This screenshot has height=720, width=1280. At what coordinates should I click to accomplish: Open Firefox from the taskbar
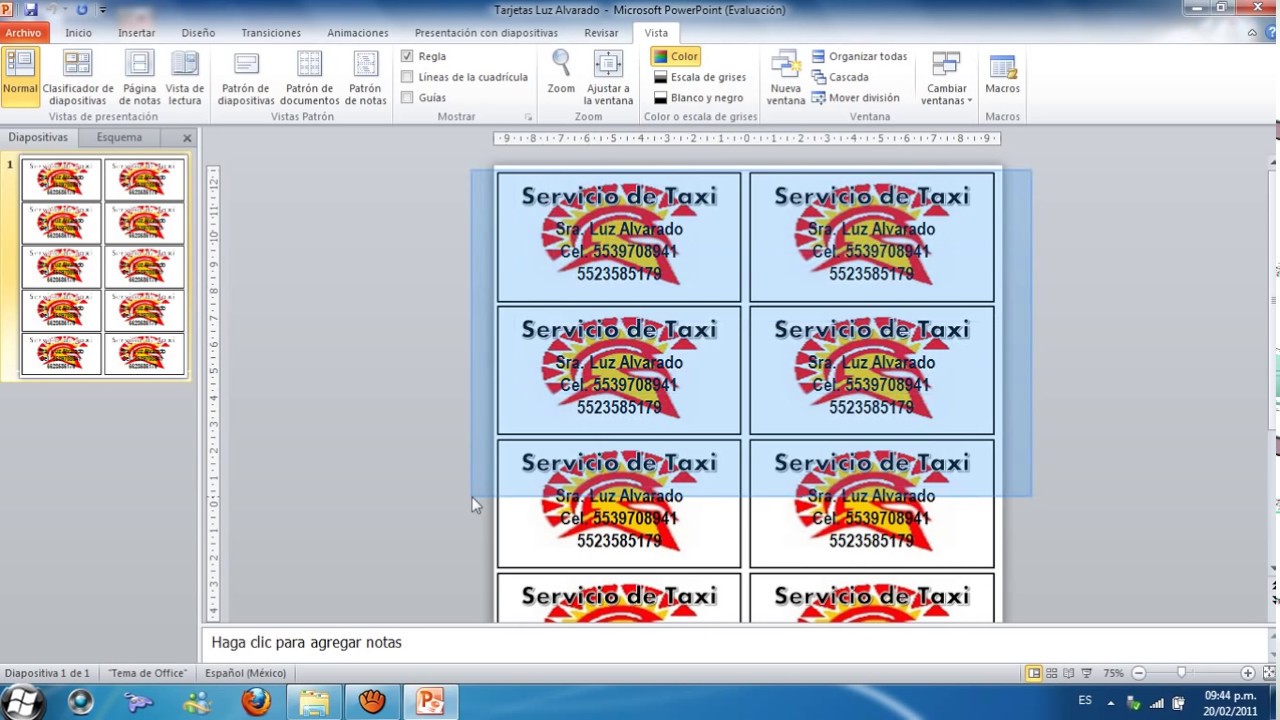tap(256, 702)
